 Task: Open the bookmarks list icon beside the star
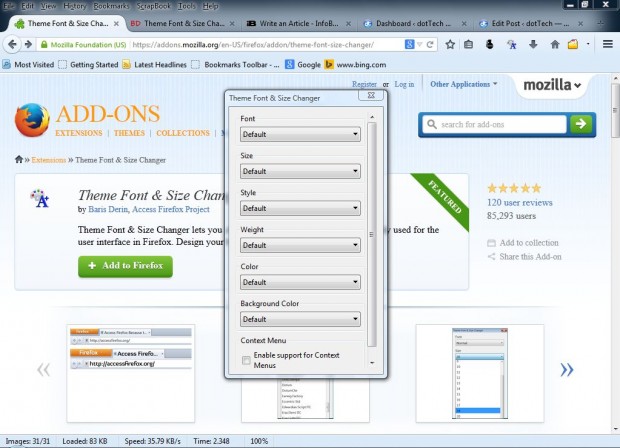click(x=469, y=44)
